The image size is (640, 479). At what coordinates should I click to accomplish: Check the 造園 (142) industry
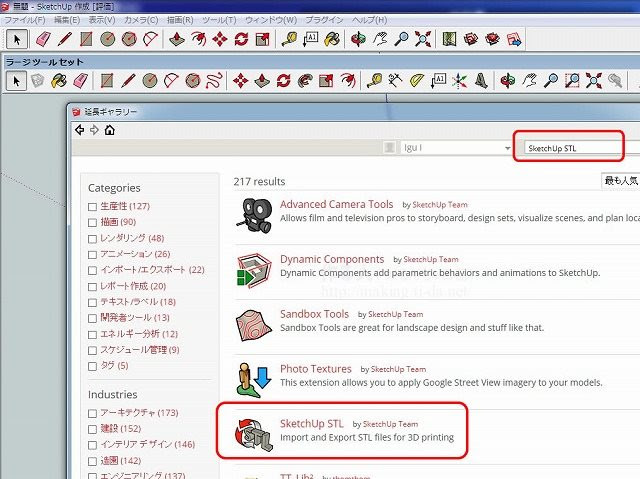click(92, 461)
